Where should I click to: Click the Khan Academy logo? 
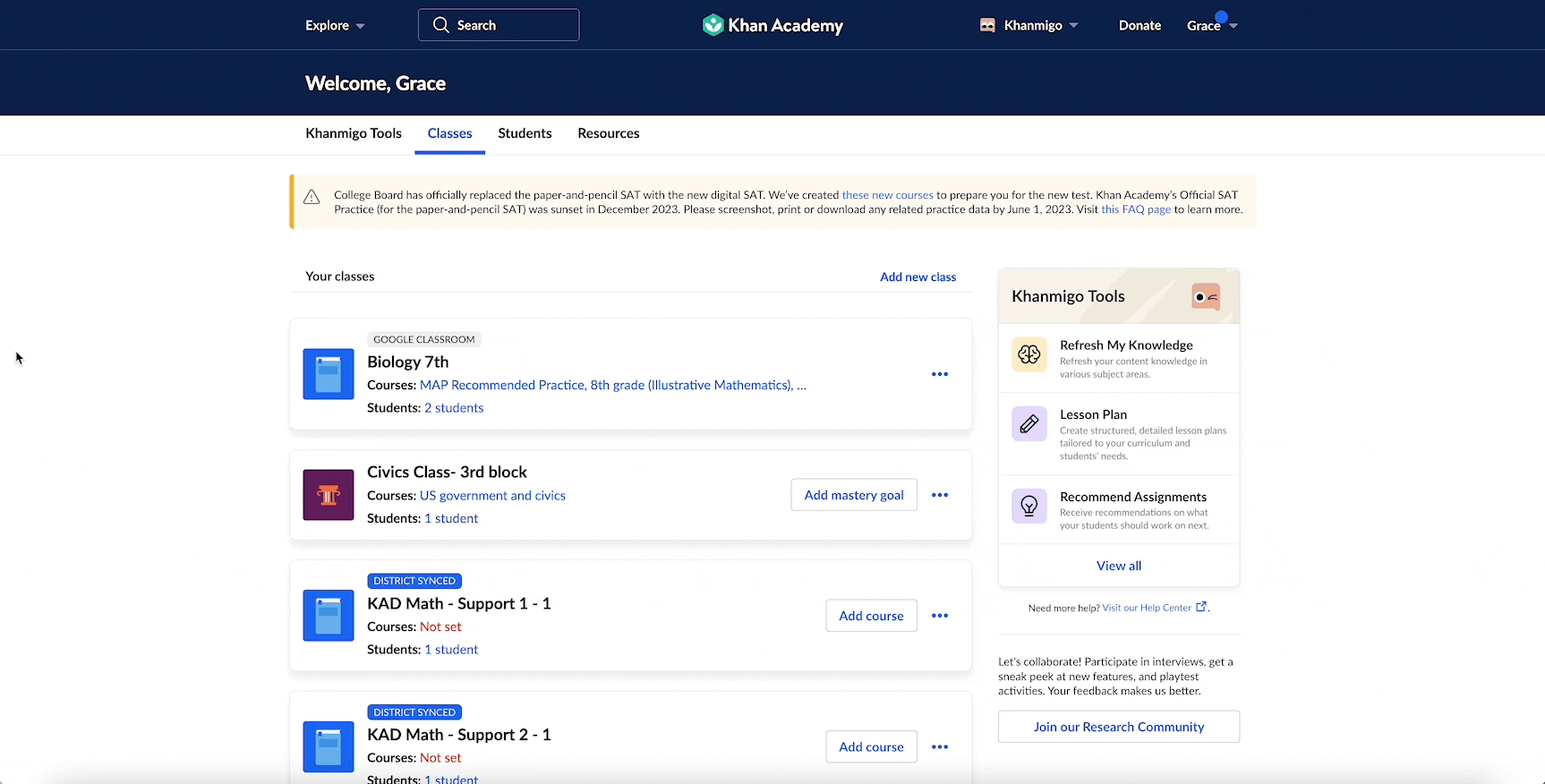(772, 25)
